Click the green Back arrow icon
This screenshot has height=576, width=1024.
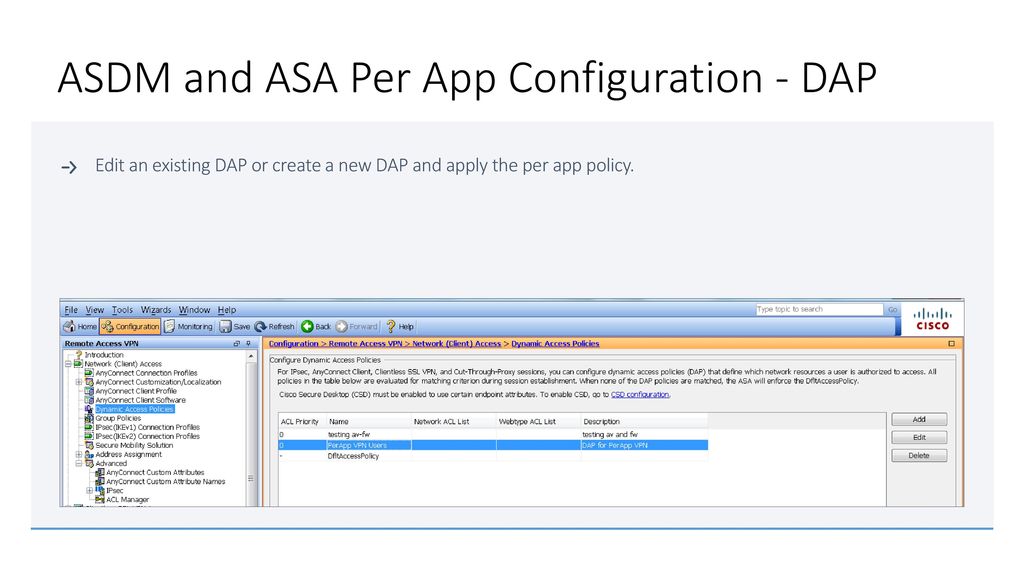(x=307, y=327)
